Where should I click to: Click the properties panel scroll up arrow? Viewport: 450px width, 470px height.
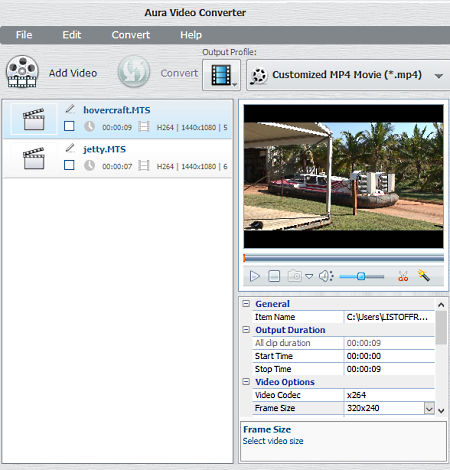click(x=441, y=305)
